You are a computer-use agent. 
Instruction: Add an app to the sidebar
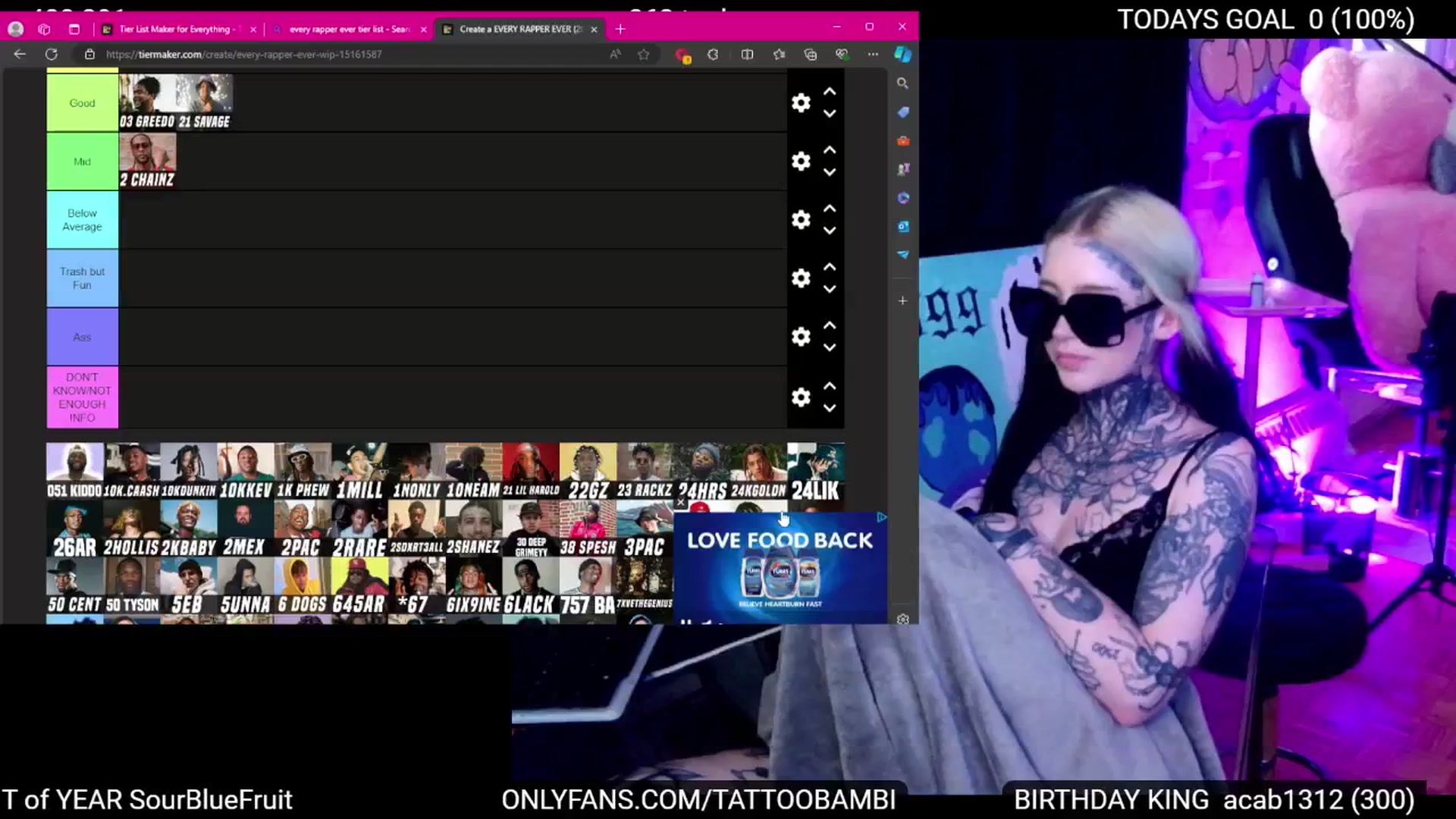coord(902,301)
